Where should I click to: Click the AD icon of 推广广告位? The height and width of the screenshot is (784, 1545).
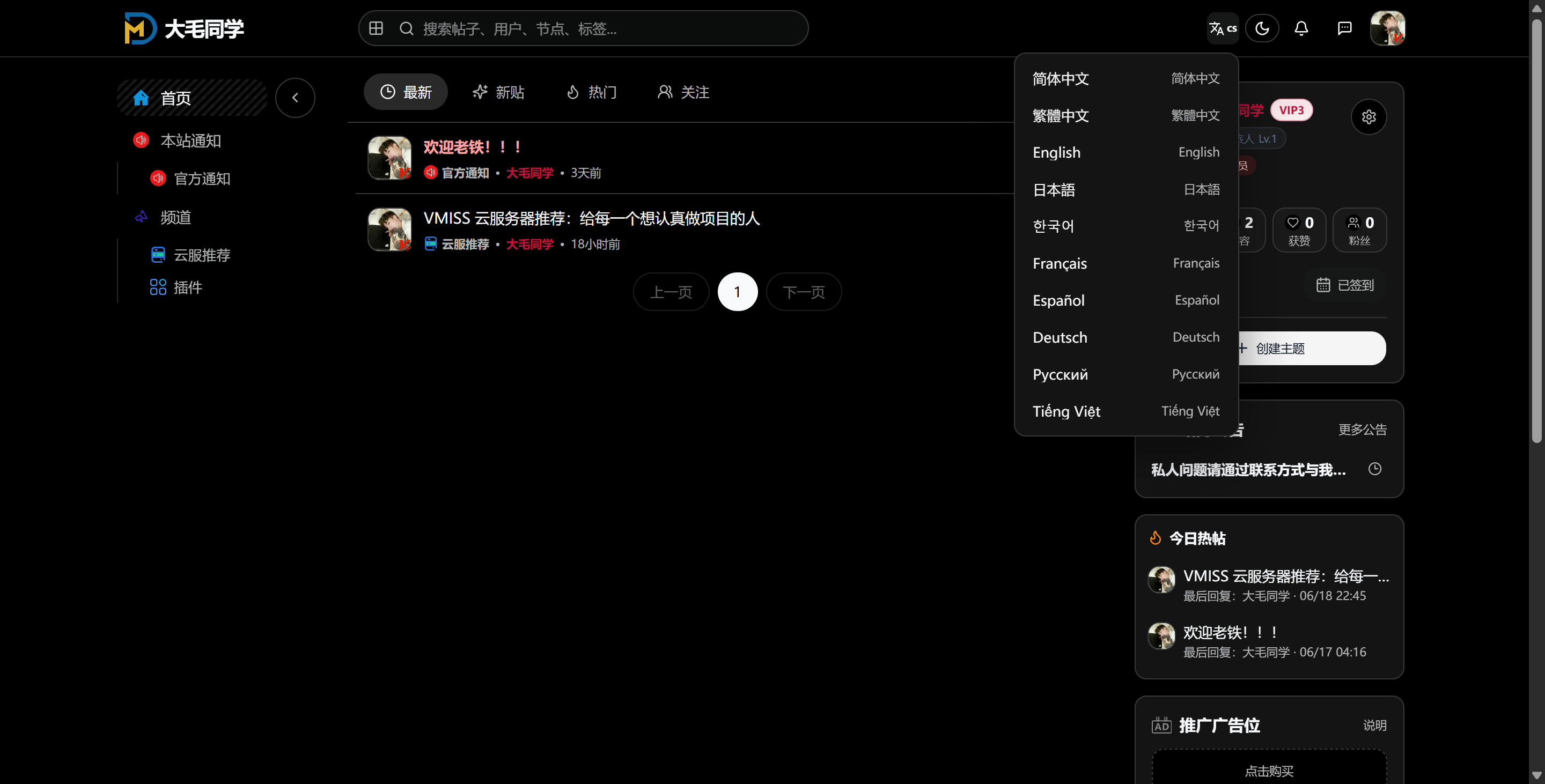point(1162,725)
